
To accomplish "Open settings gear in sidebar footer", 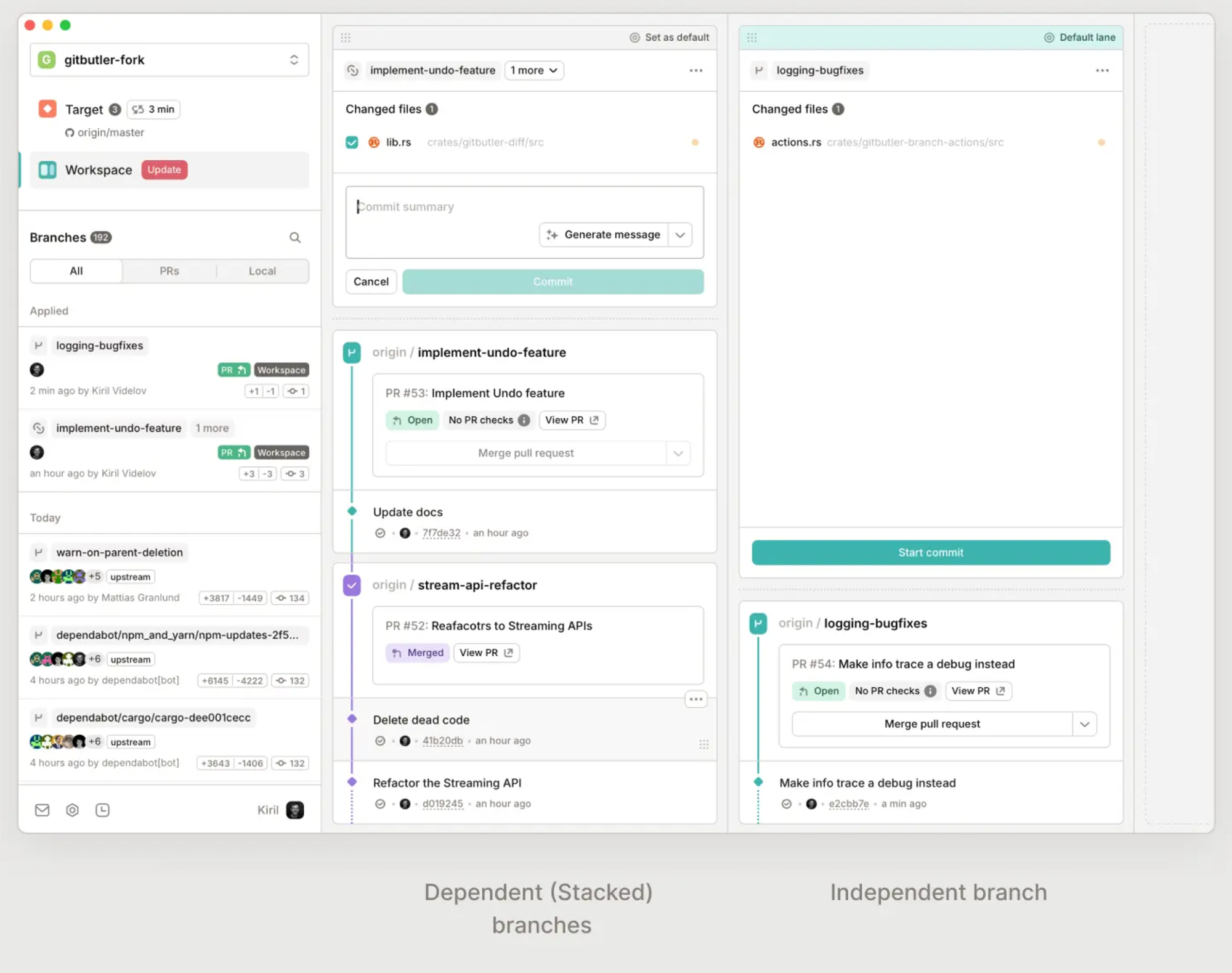I will [x=72, y=810].
